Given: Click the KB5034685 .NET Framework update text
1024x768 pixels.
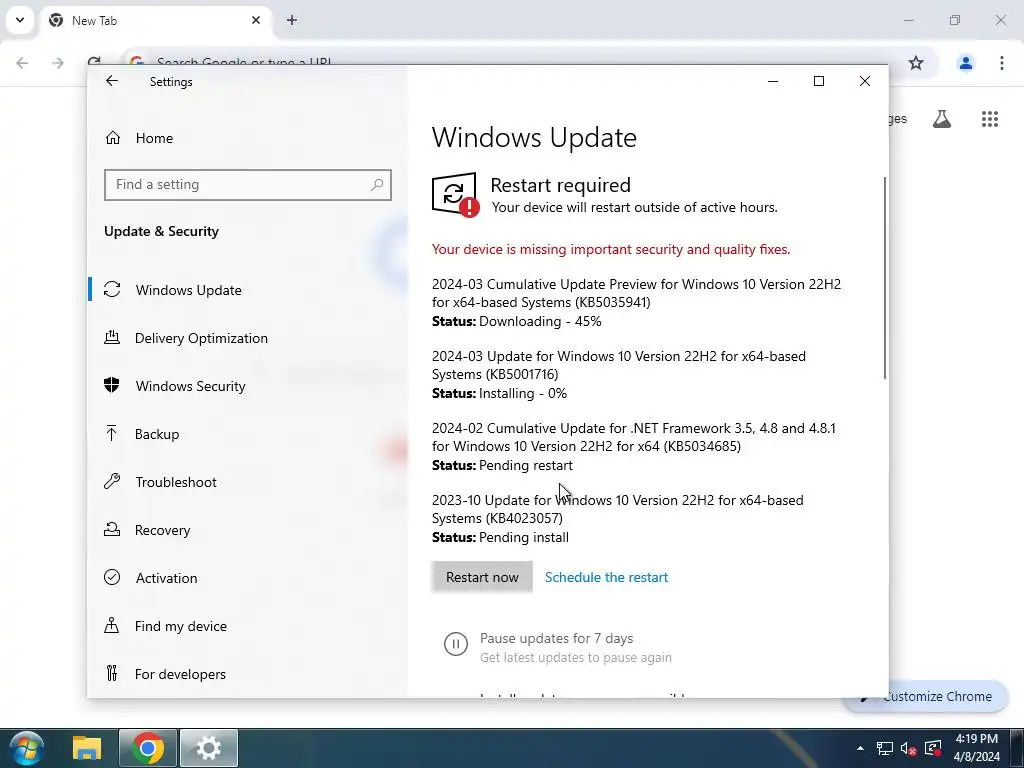Looking at the screenshot, I should click(x=633, y=437).
